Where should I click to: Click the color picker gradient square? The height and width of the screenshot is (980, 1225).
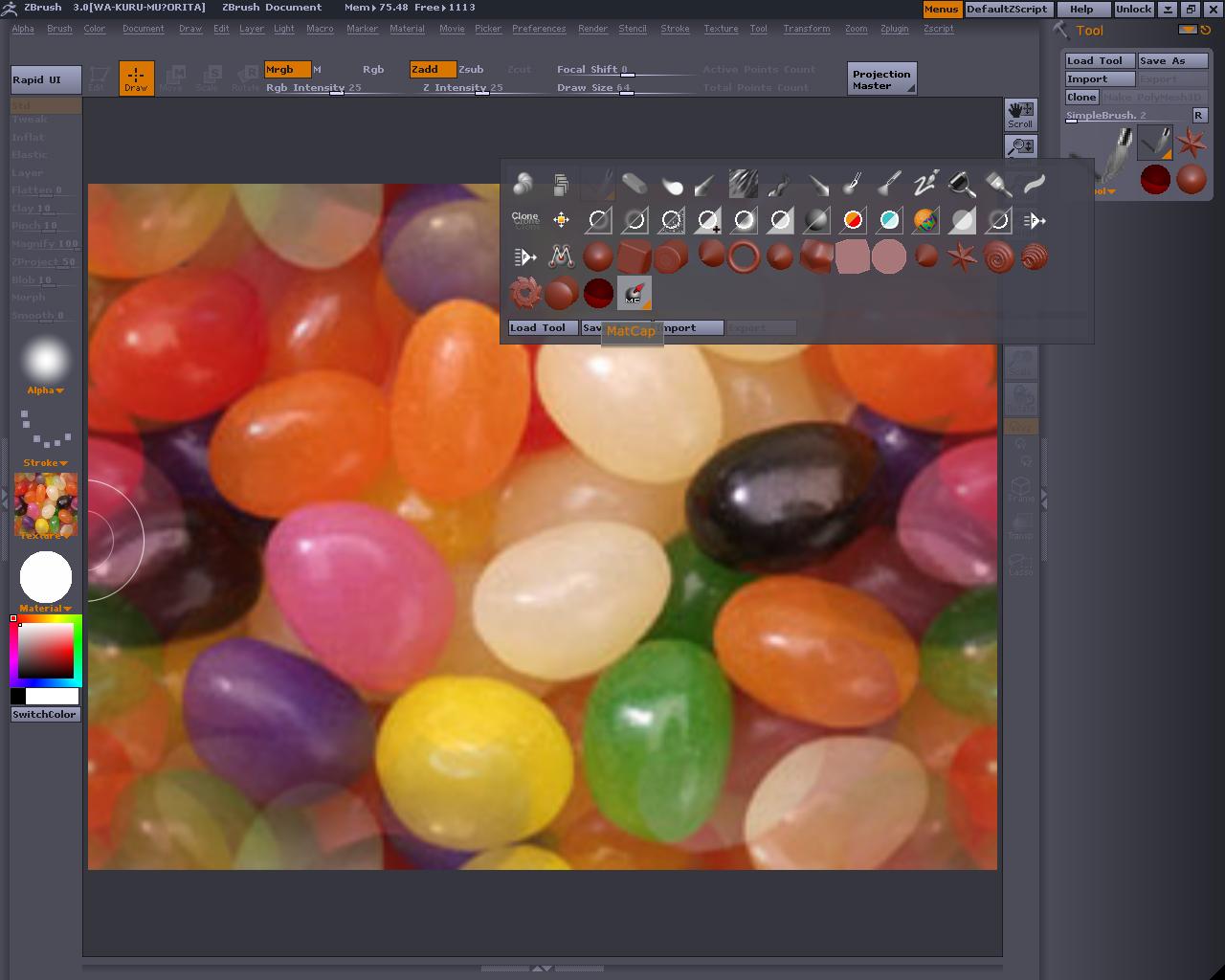pyautogui.click(x=46, y=651)
